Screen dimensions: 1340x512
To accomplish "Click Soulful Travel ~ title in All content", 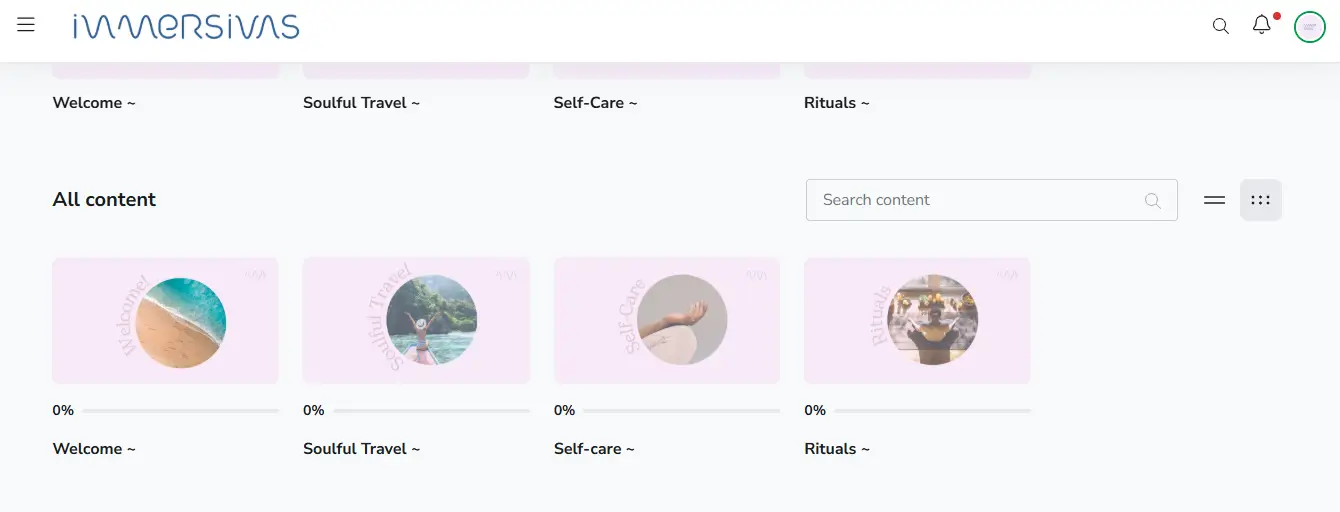I will click(361, 449).
